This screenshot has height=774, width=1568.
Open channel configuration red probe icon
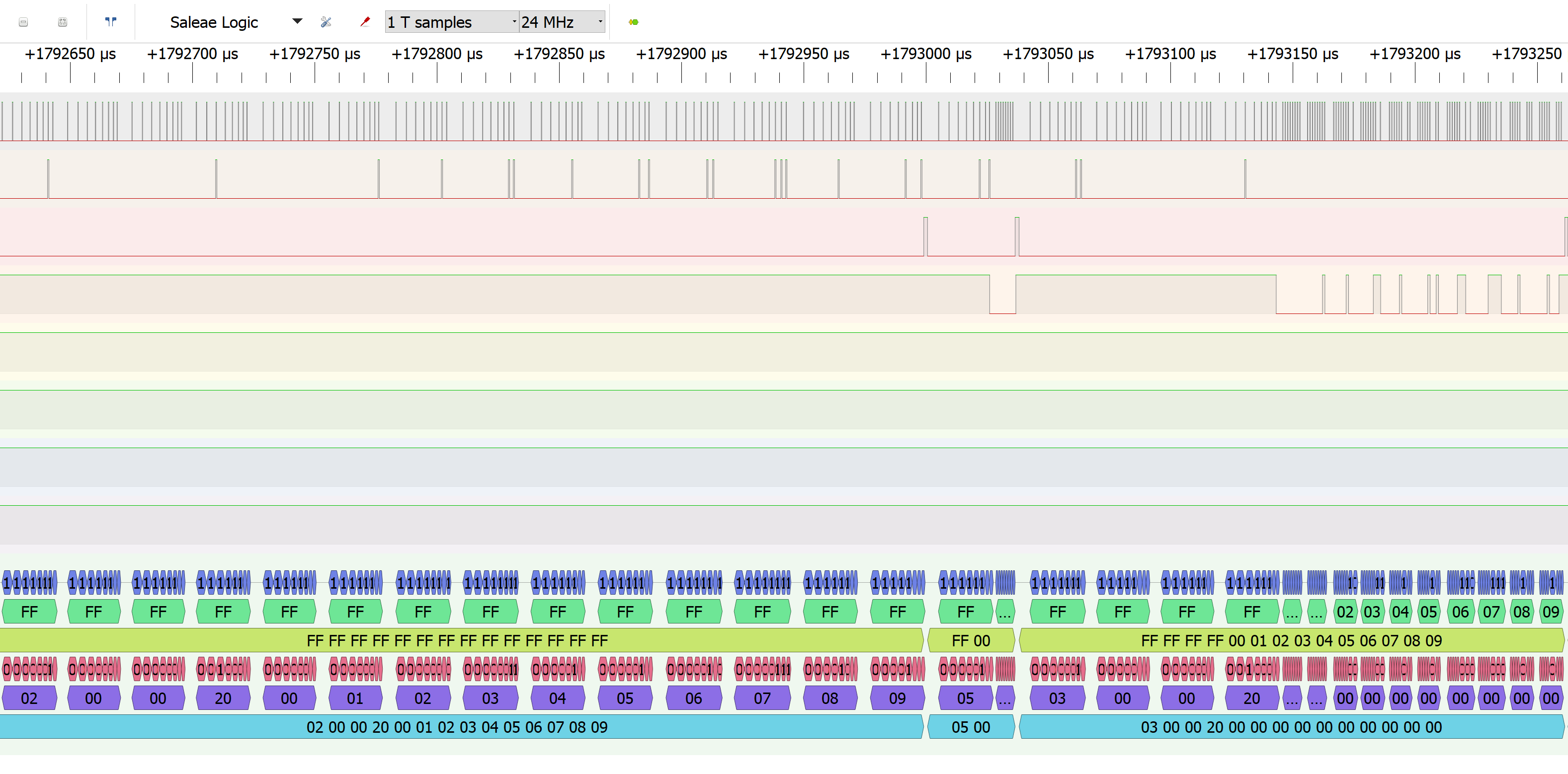(365, 22)
